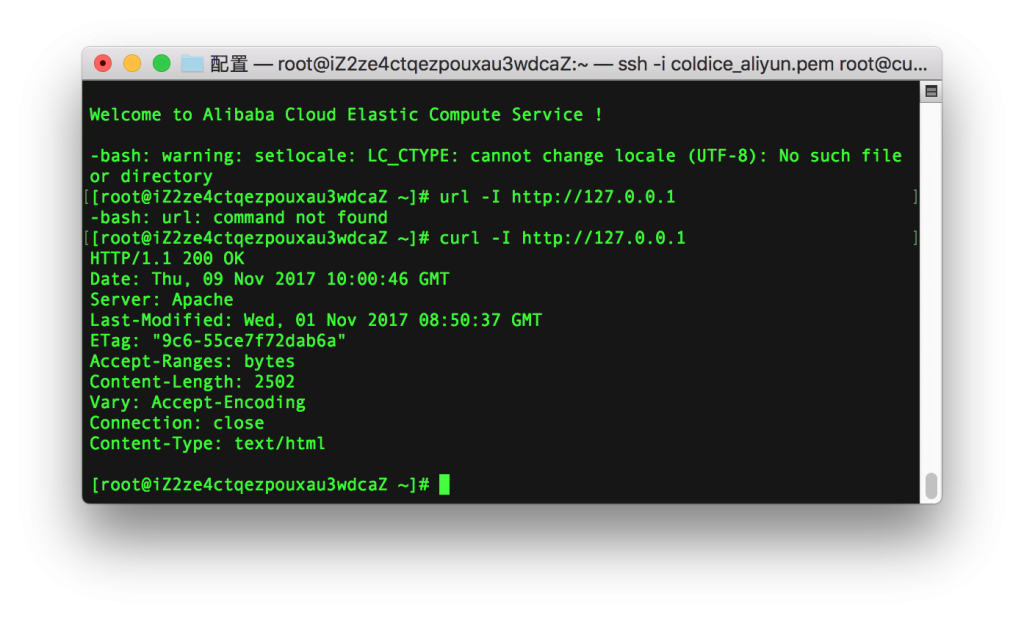1024x621 pixels.
Task: Click the green block cursor at the prompt
Action: (x=443, y=484)
